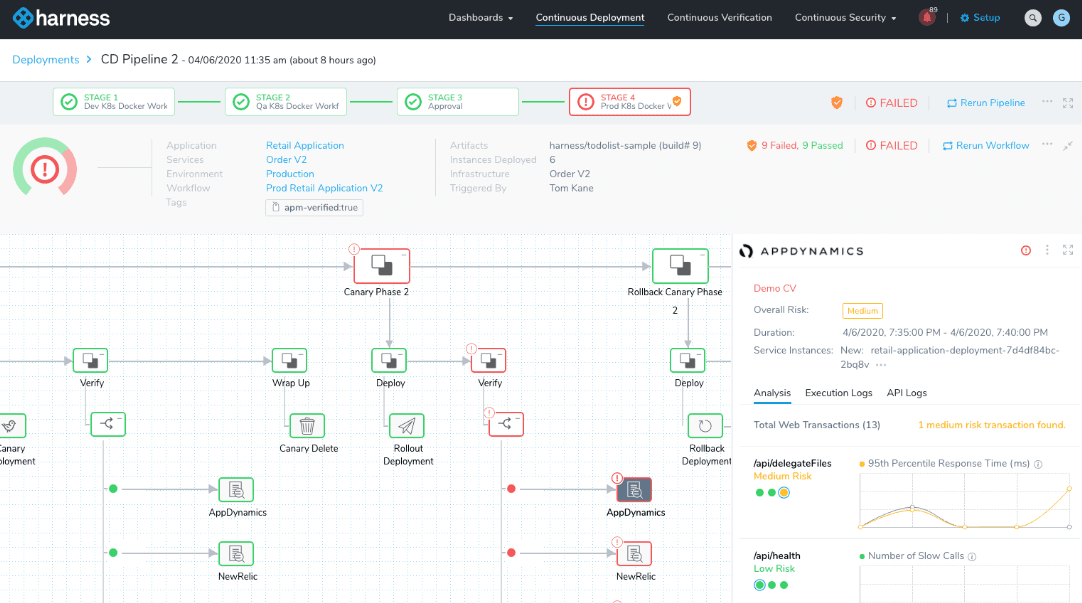The height and width of the screenshot is (603, 1082).
Task: Click the failed status gauge icon
Action: point(45,169)
